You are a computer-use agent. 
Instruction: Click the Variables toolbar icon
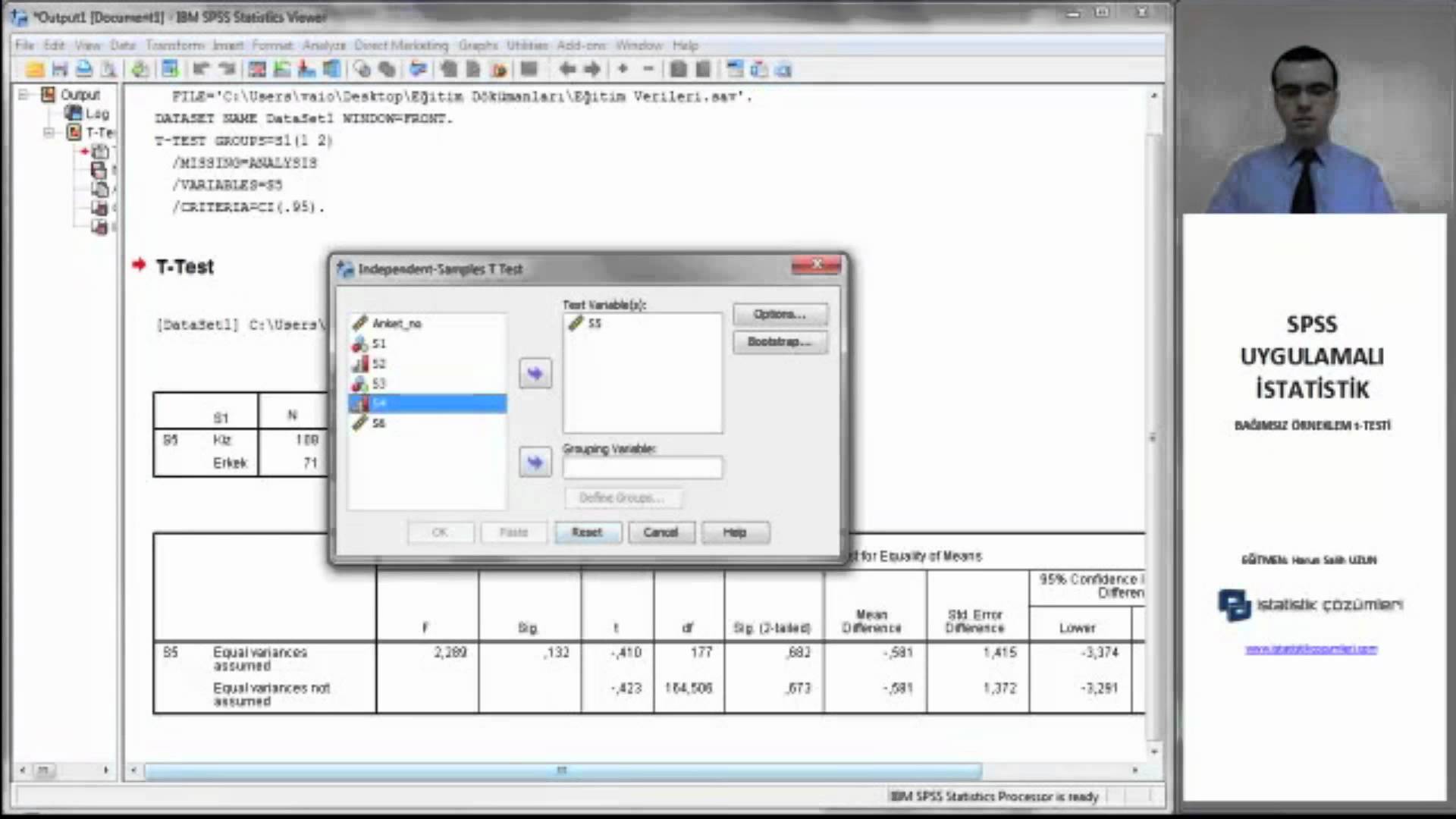(x=332, y=70)
